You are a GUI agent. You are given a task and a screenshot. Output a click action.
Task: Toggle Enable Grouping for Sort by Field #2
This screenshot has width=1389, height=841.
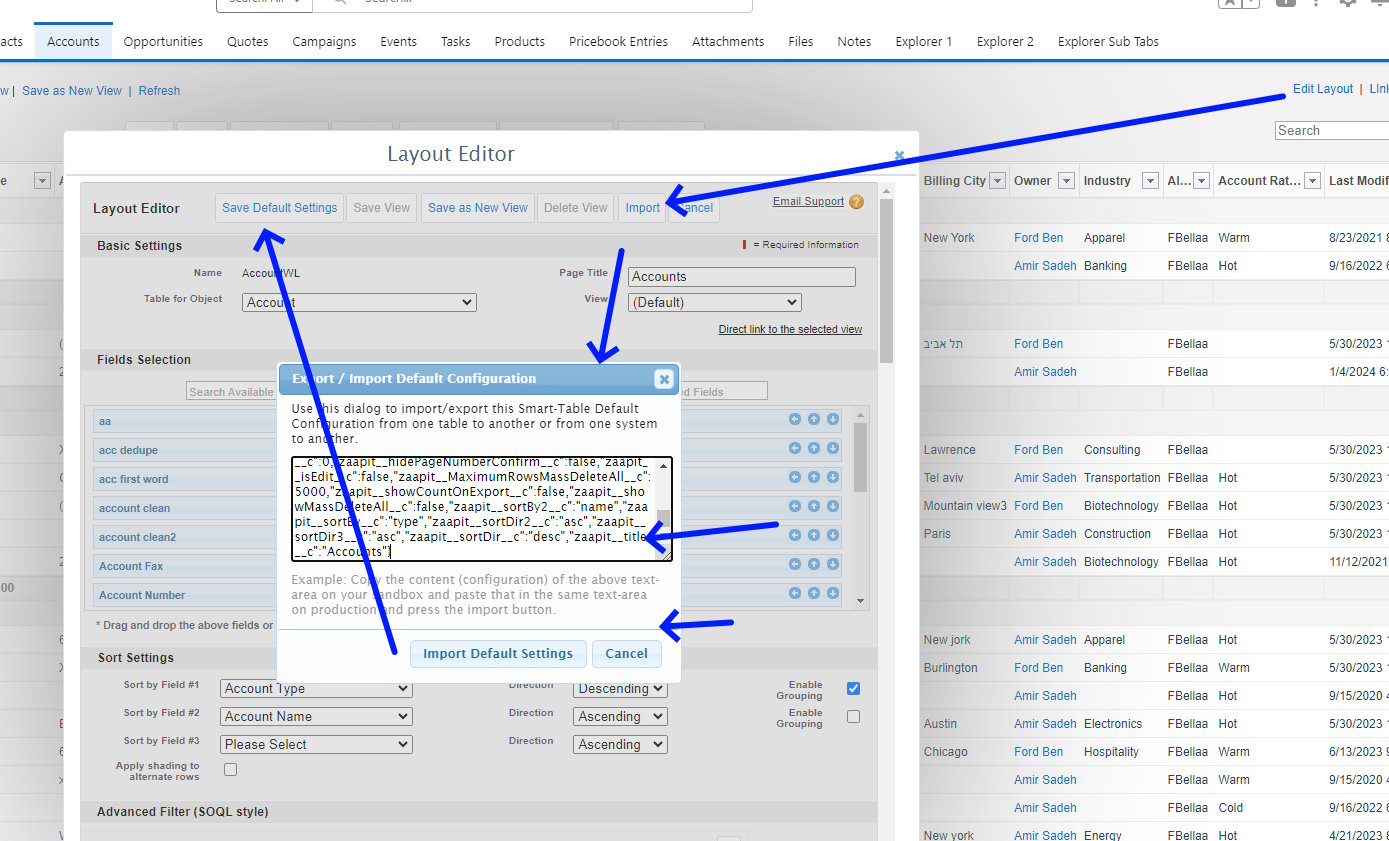[x=853, y=716]
